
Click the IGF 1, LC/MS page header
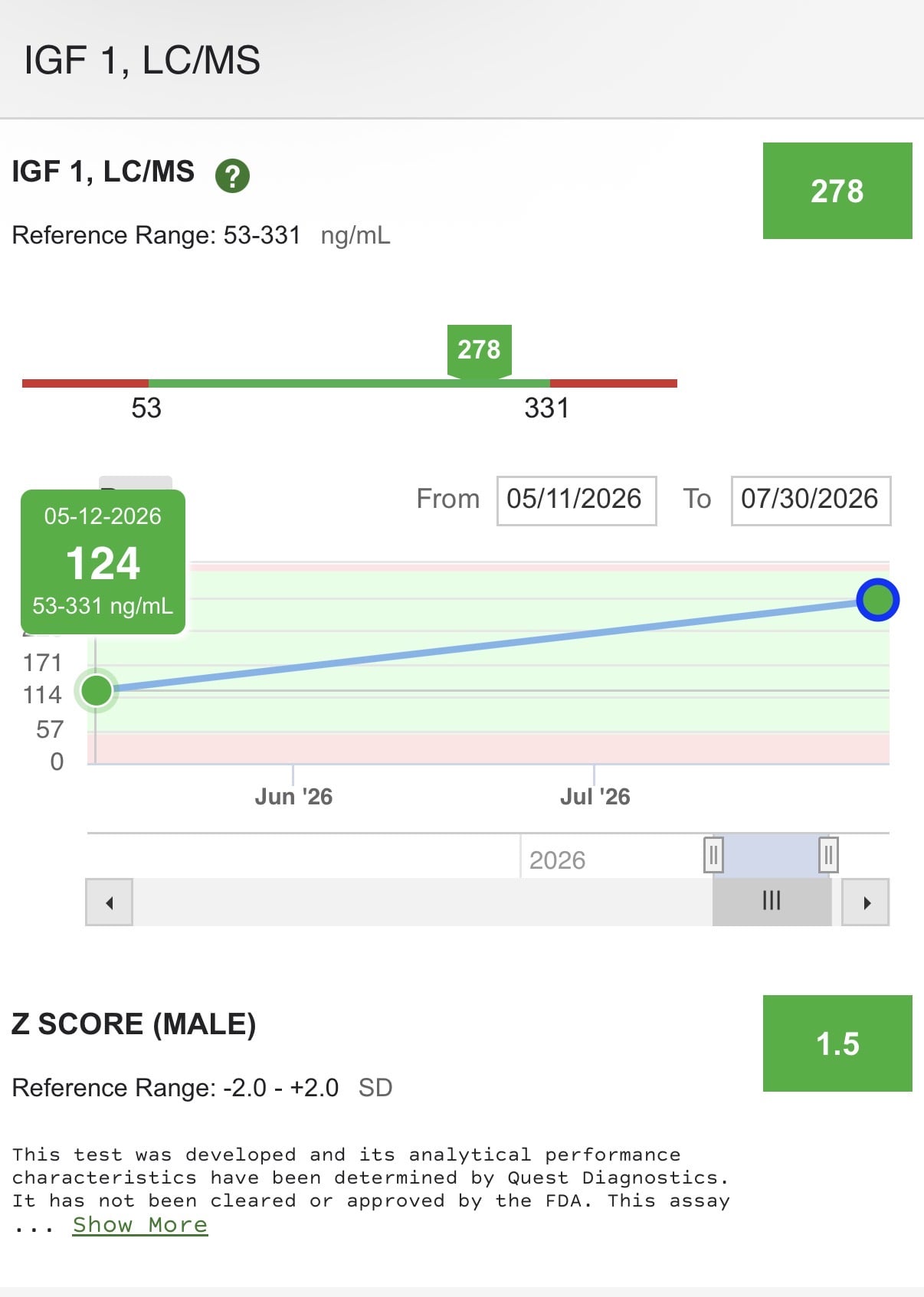(x=143, y=60)
